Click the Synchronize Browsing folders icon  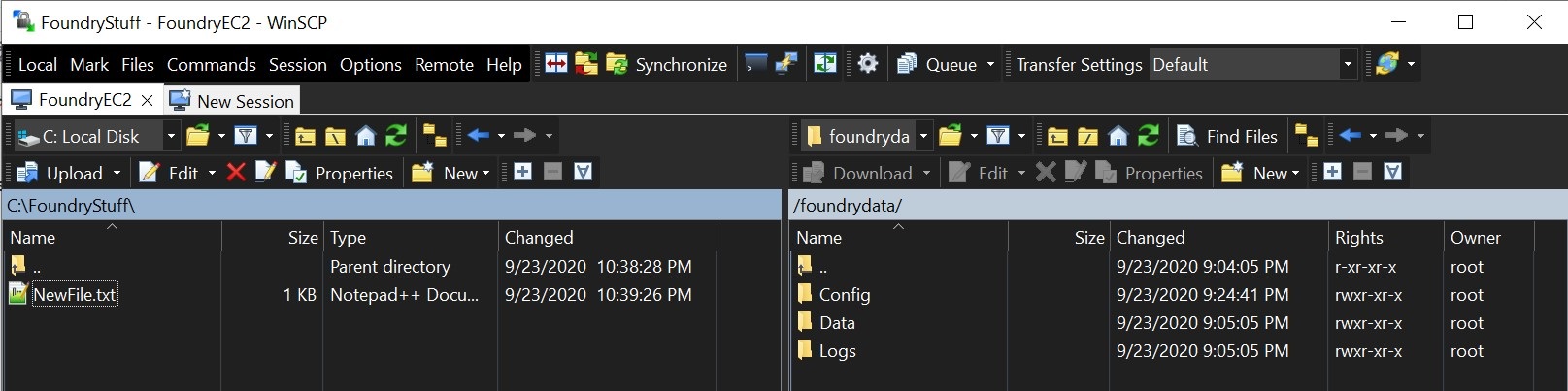click(586, 64)
